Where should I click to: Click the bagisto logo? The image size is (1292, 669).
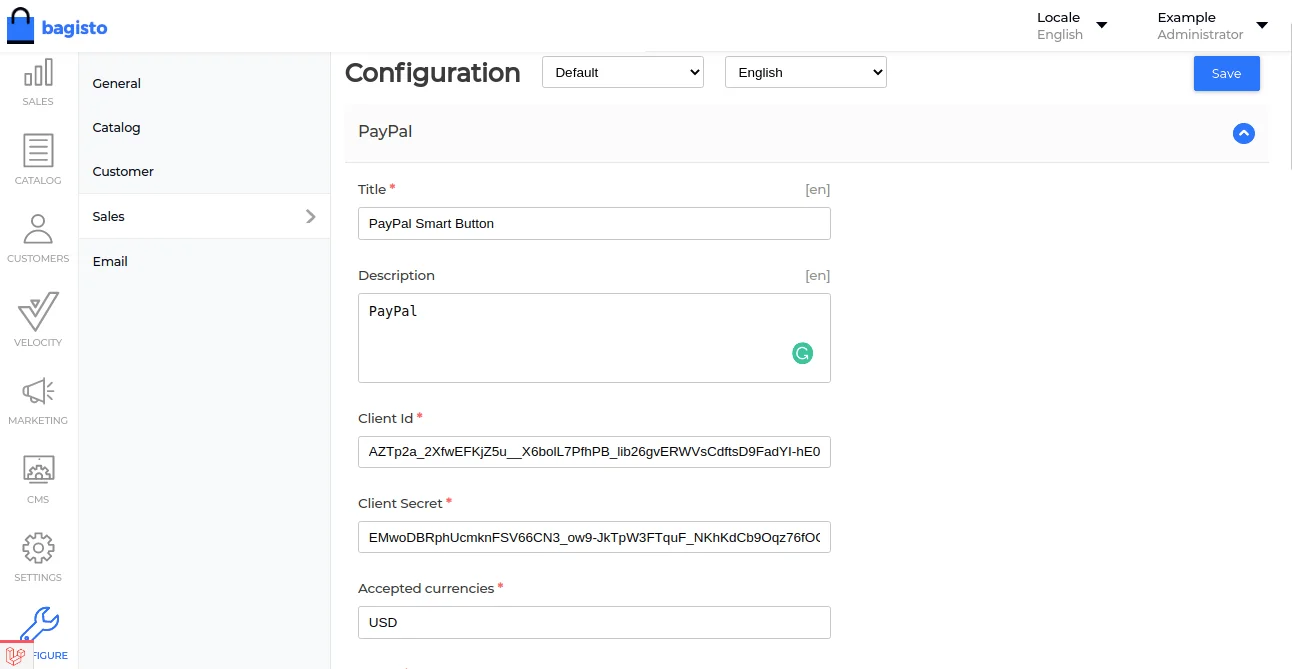pos(57,27)
